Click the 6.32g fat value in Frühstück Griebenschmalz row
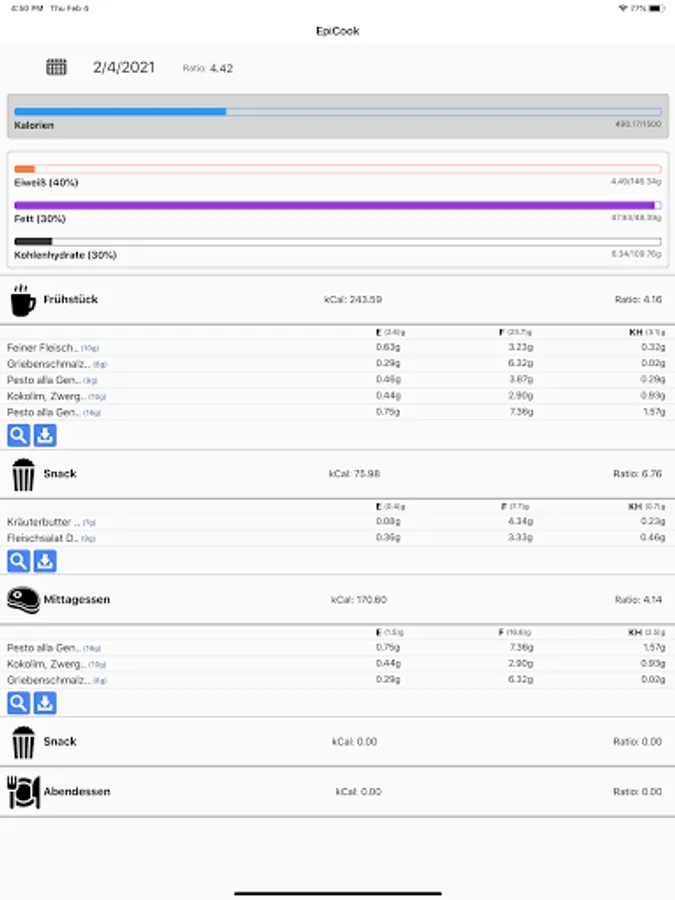The height and width of the screenshot is (900, 675). [521, 363]
